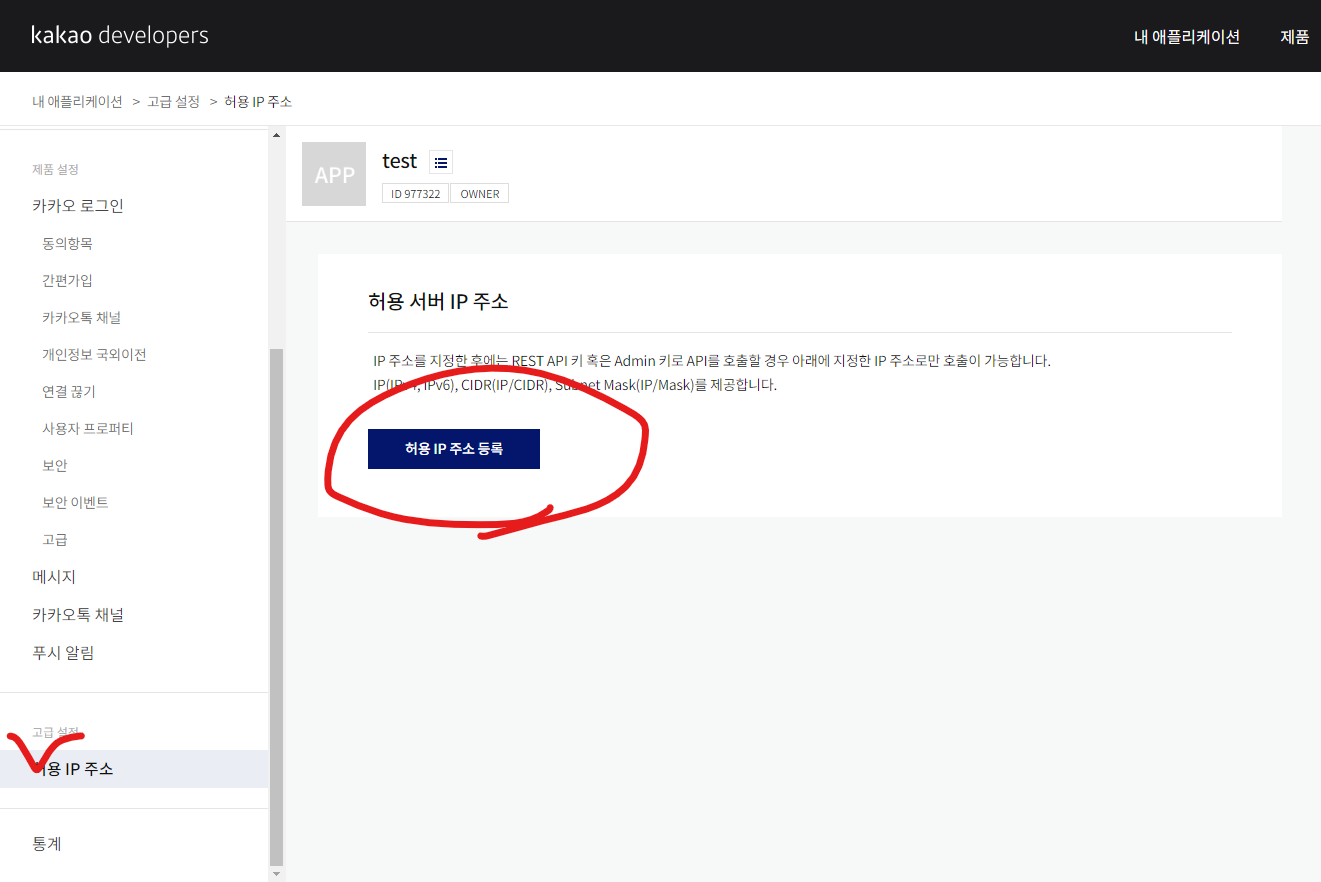
Task: Click the OWNER badge
Action: point(480,194)
